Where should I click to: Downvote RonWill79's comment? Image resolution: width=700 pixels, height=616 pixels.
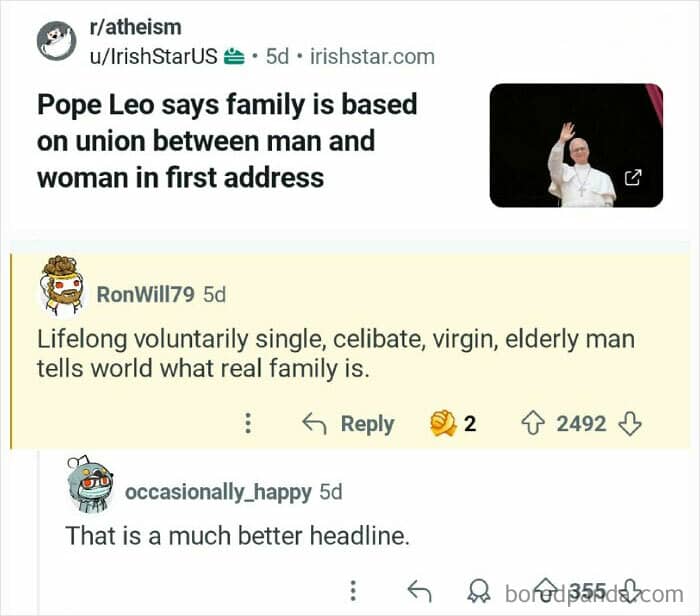[x=629, y=424]
